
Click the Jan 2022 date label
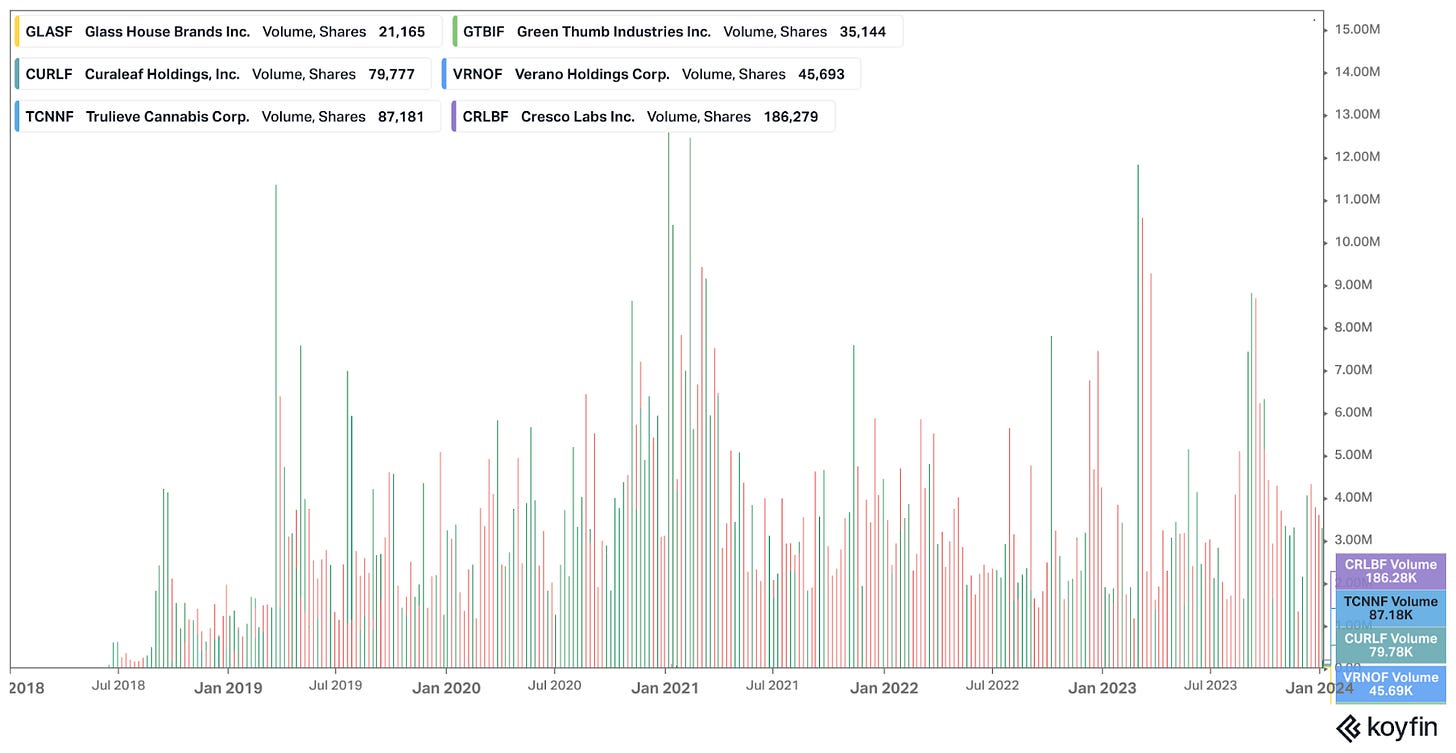tap(885, 688)
